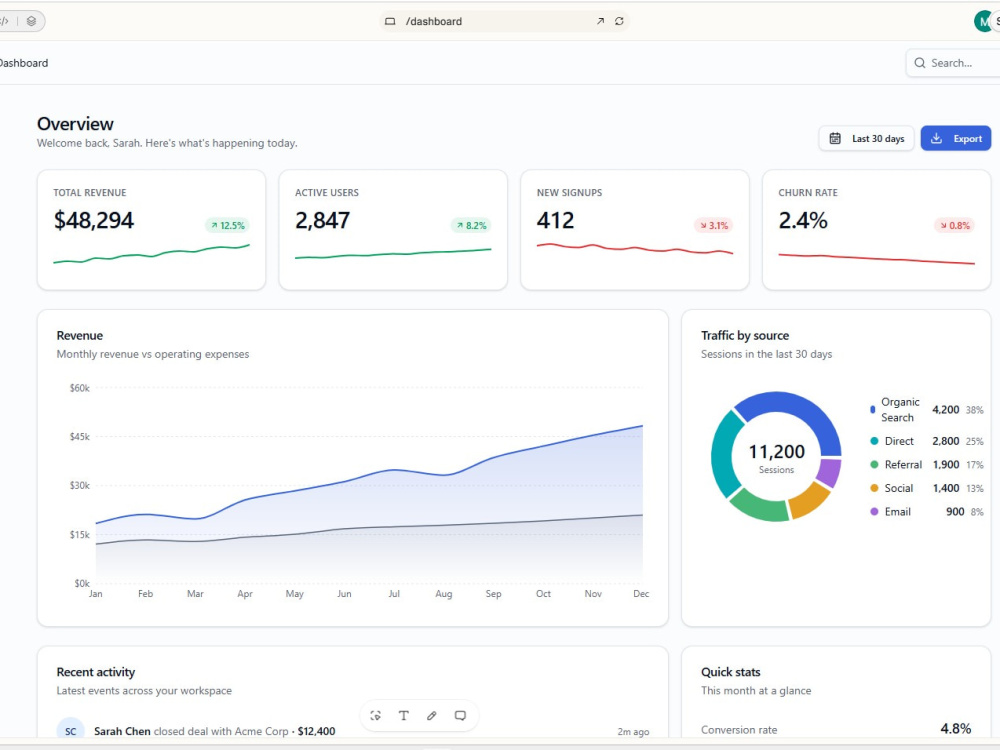Screen dimensions: 1000x750
Task: Click the Direct teal legend dot
Action: (x=874, y=441)
